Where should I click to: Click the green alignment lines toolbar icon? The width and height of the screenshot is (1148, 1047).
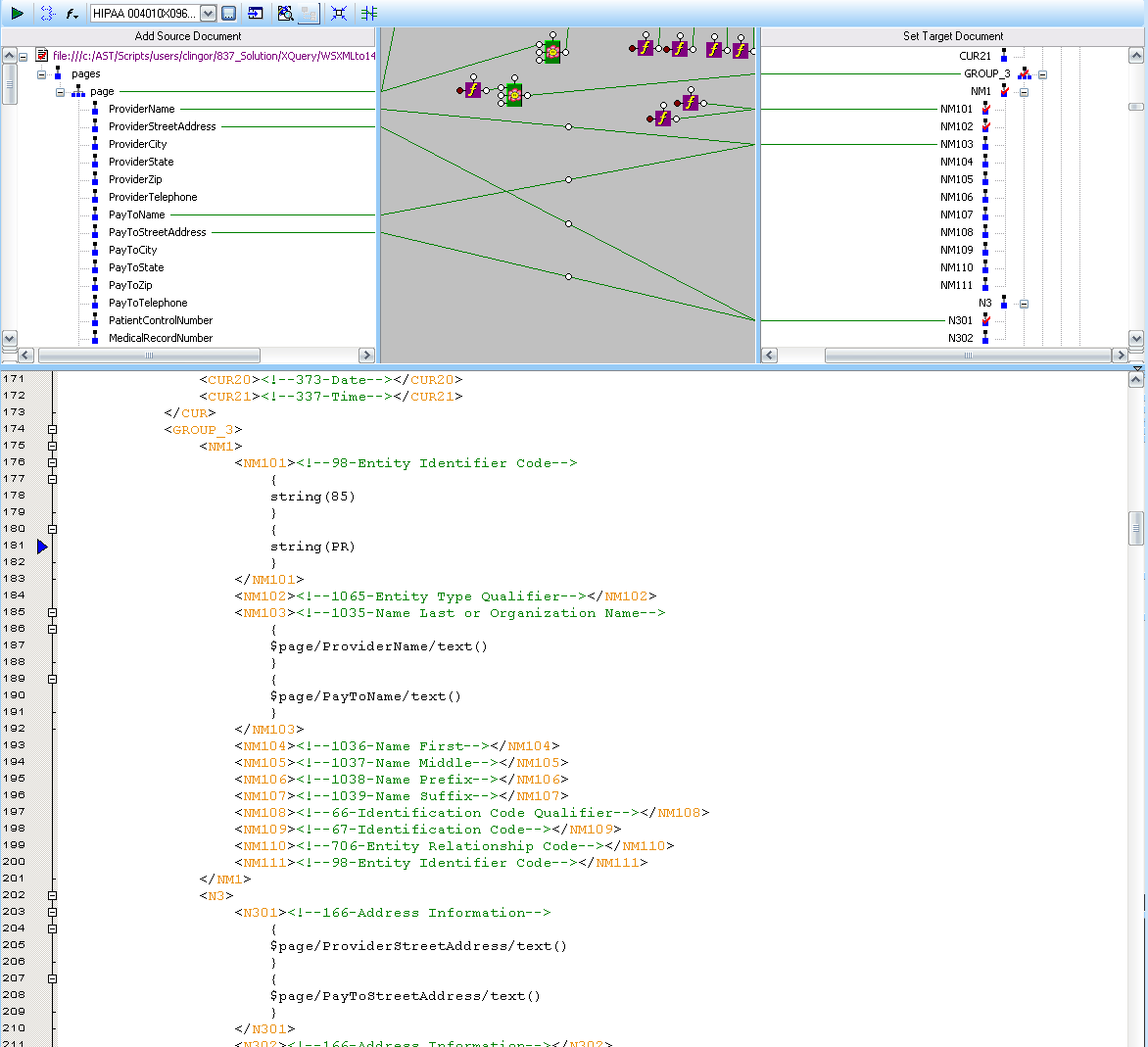point(369,13)
